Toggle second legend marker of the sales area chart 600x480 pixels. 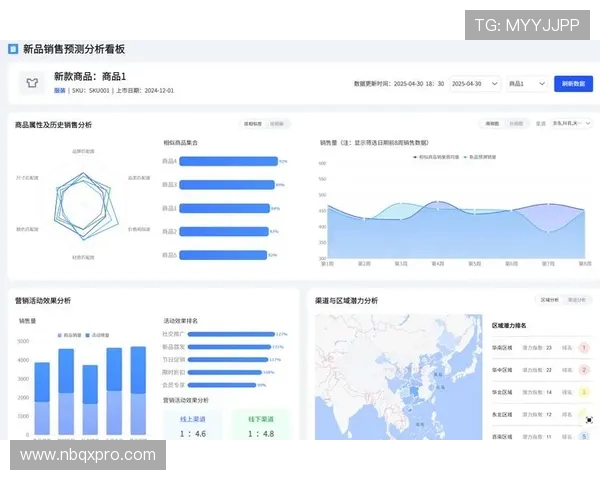click(x=465, y=157)
